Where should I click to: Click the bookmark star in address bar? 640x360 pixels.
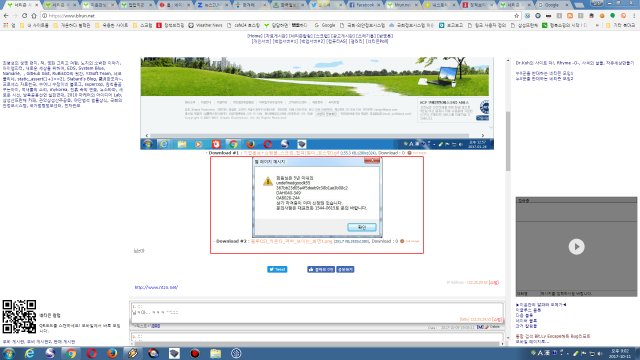pyautogui.click(x=516, y=16)
